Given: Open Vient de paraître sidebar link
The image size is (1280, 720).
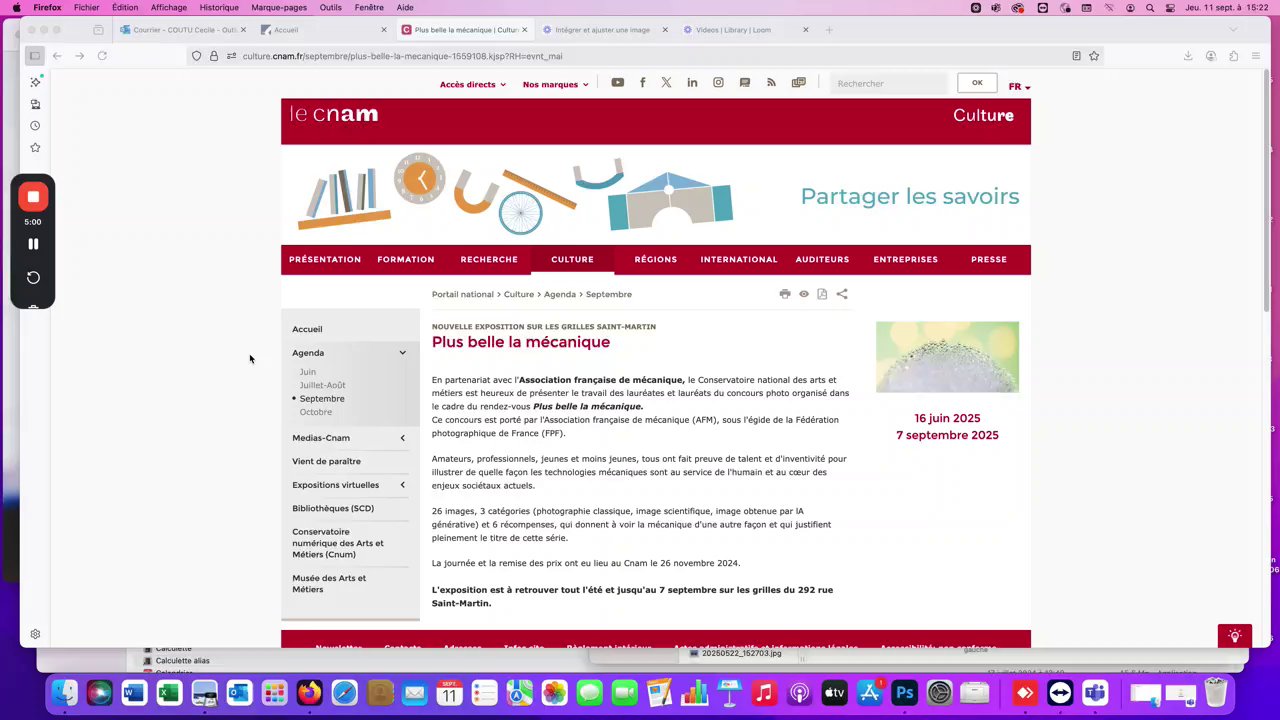Looking at the screenshot, I should [327, 461].
